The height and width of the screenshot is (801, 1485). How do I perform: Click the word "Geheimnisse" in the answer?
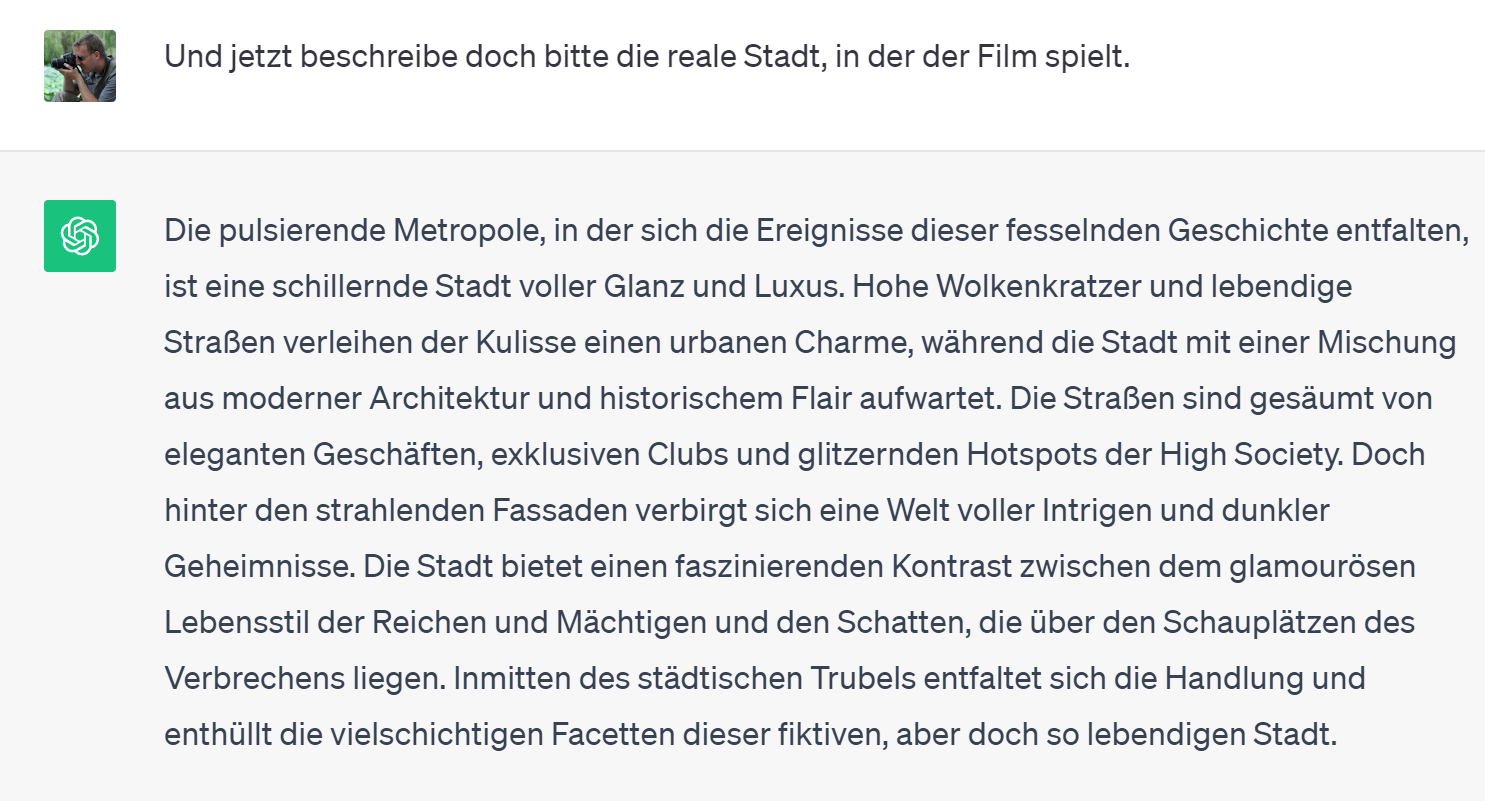click(x=256, y=567)
